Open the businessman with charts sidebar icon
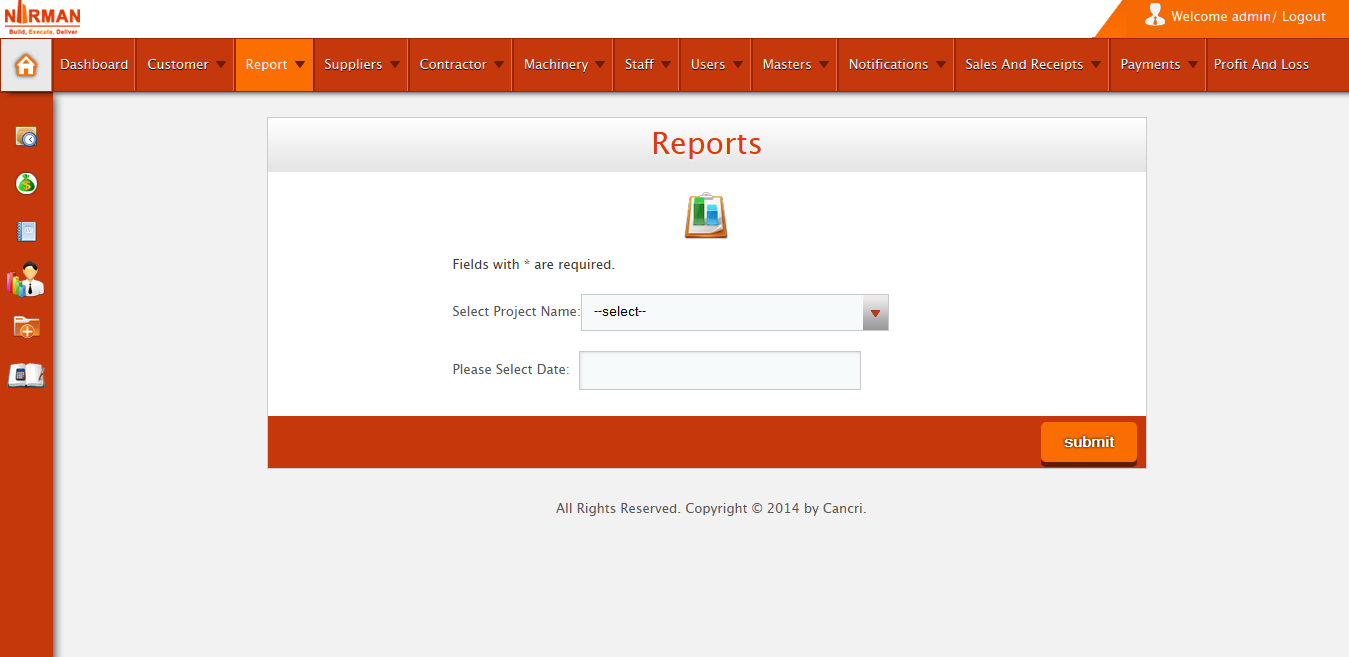This screenshot has width=1349, height=657. (26, 280)
